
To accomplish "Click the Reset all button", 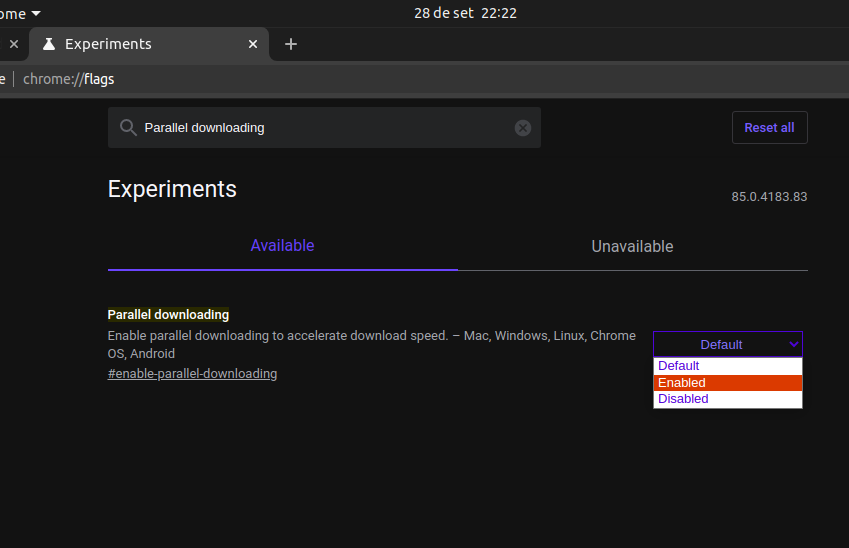I will coord(769,128).
